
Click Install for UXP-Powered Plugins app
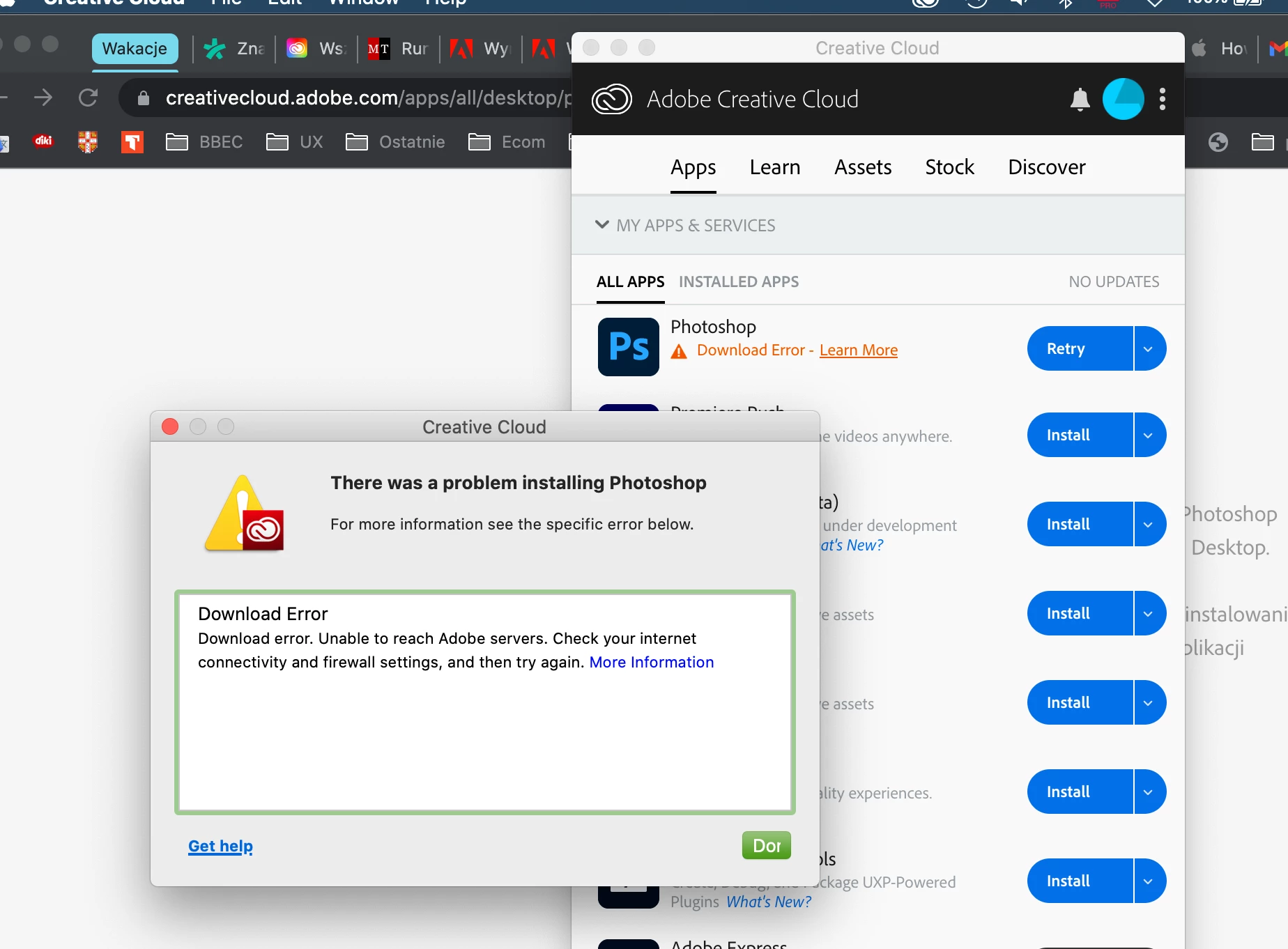tap(1080, 881)
